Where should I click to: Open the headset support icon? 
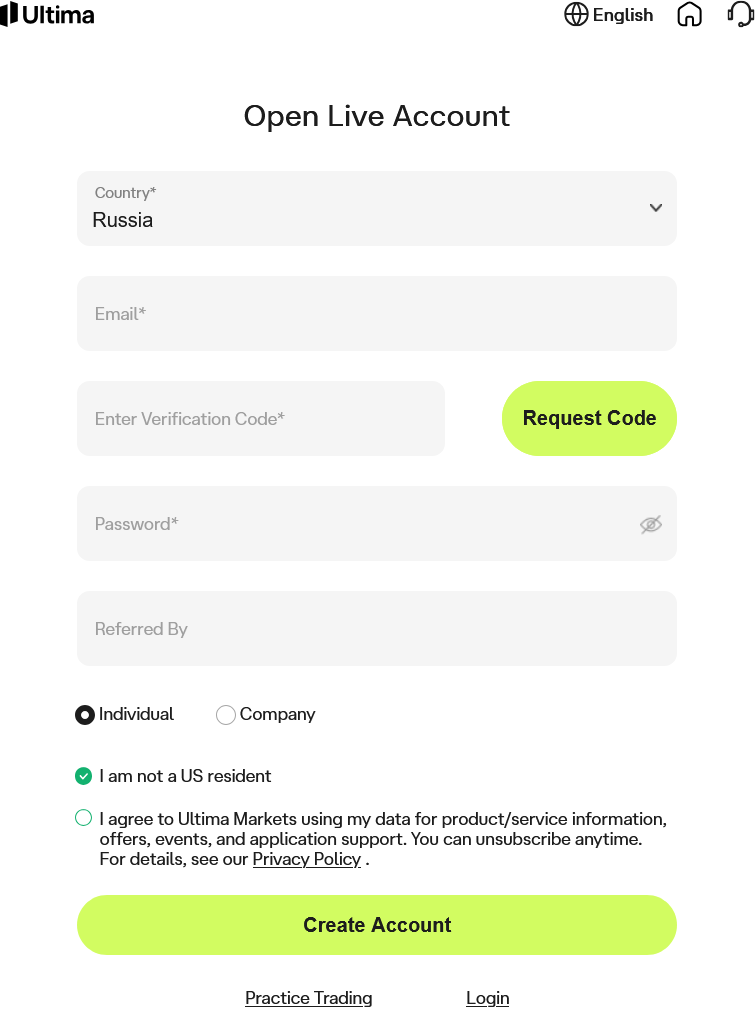740,15
